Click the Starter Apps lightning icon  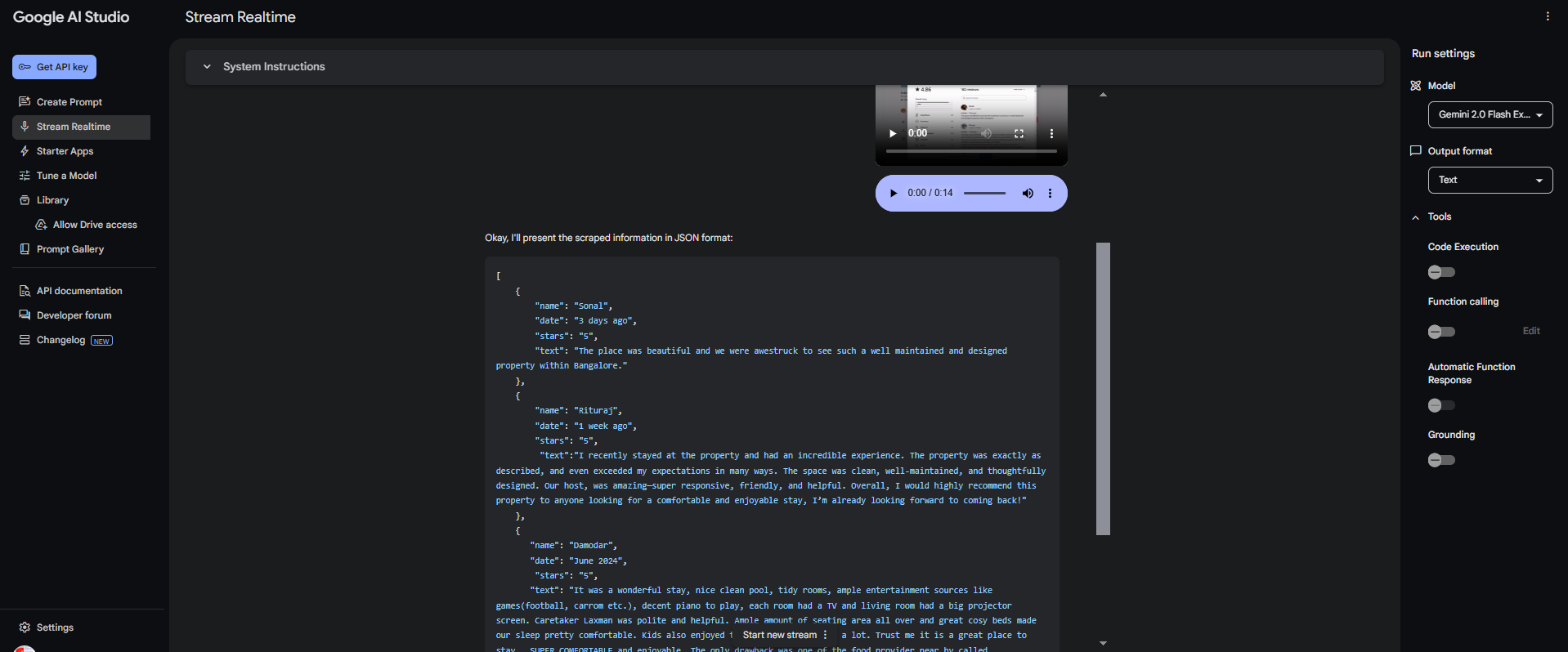[x=25, y=151]
